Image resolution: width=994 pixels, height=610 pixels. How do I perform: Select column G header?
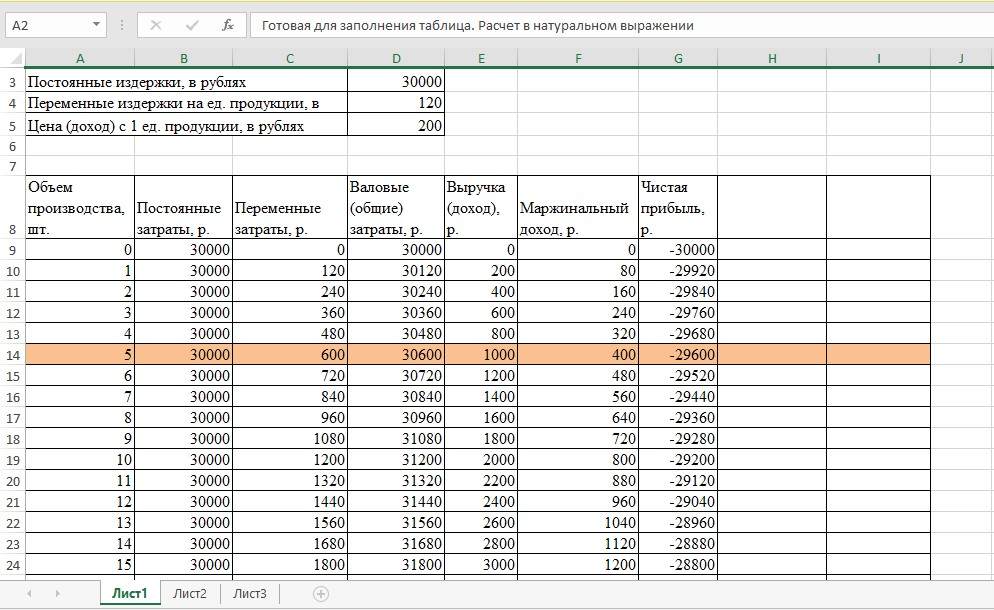pyautogui.click(x=678, y=58)
